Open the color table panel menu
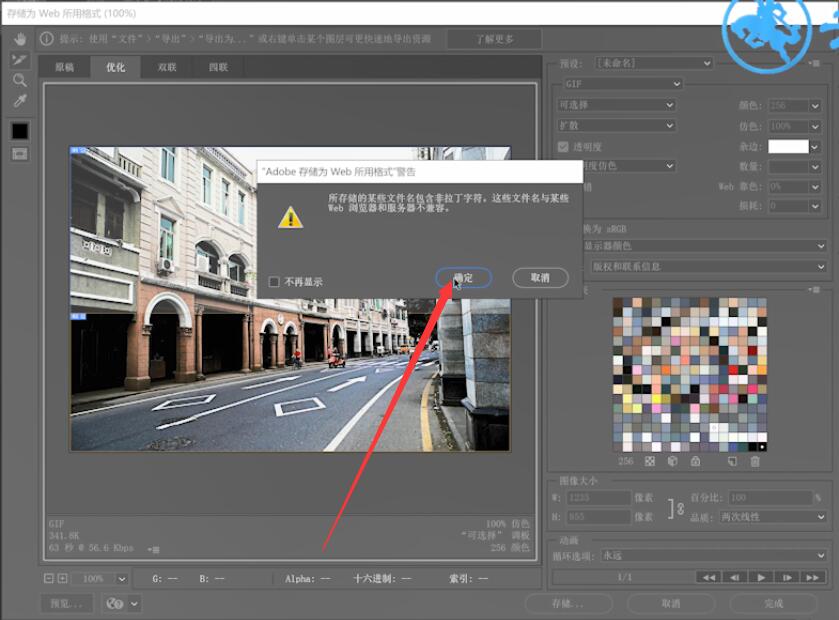The height and width of the screenshot is (620, 839). click(814, 289)
